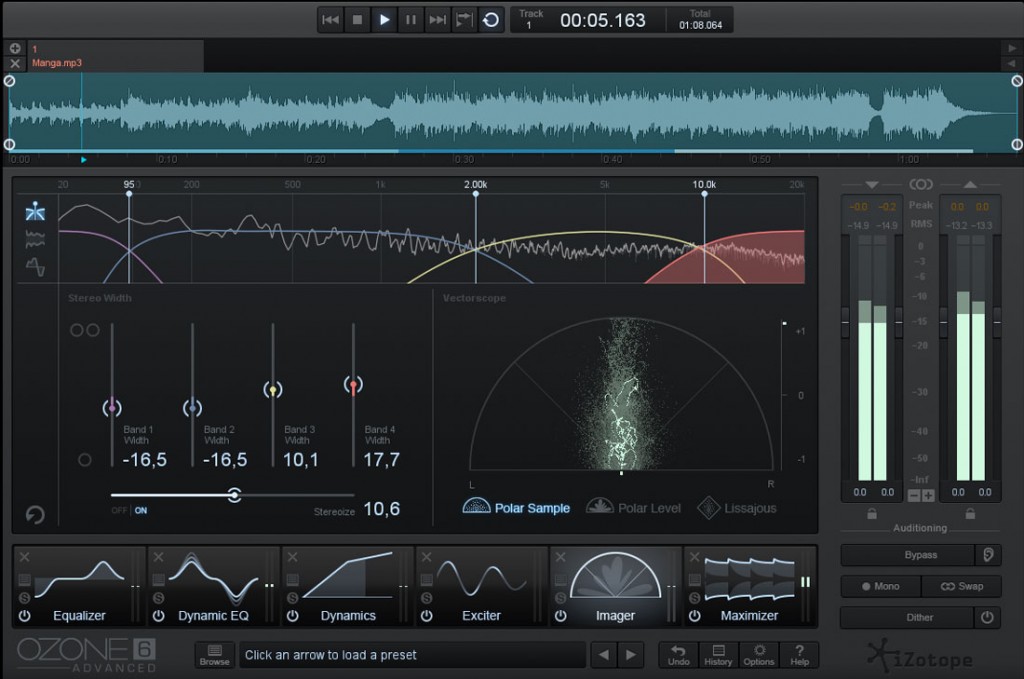Pause the audio playback
The width and height of the screenshot is (1024, 679).
[x=411, y=20]
